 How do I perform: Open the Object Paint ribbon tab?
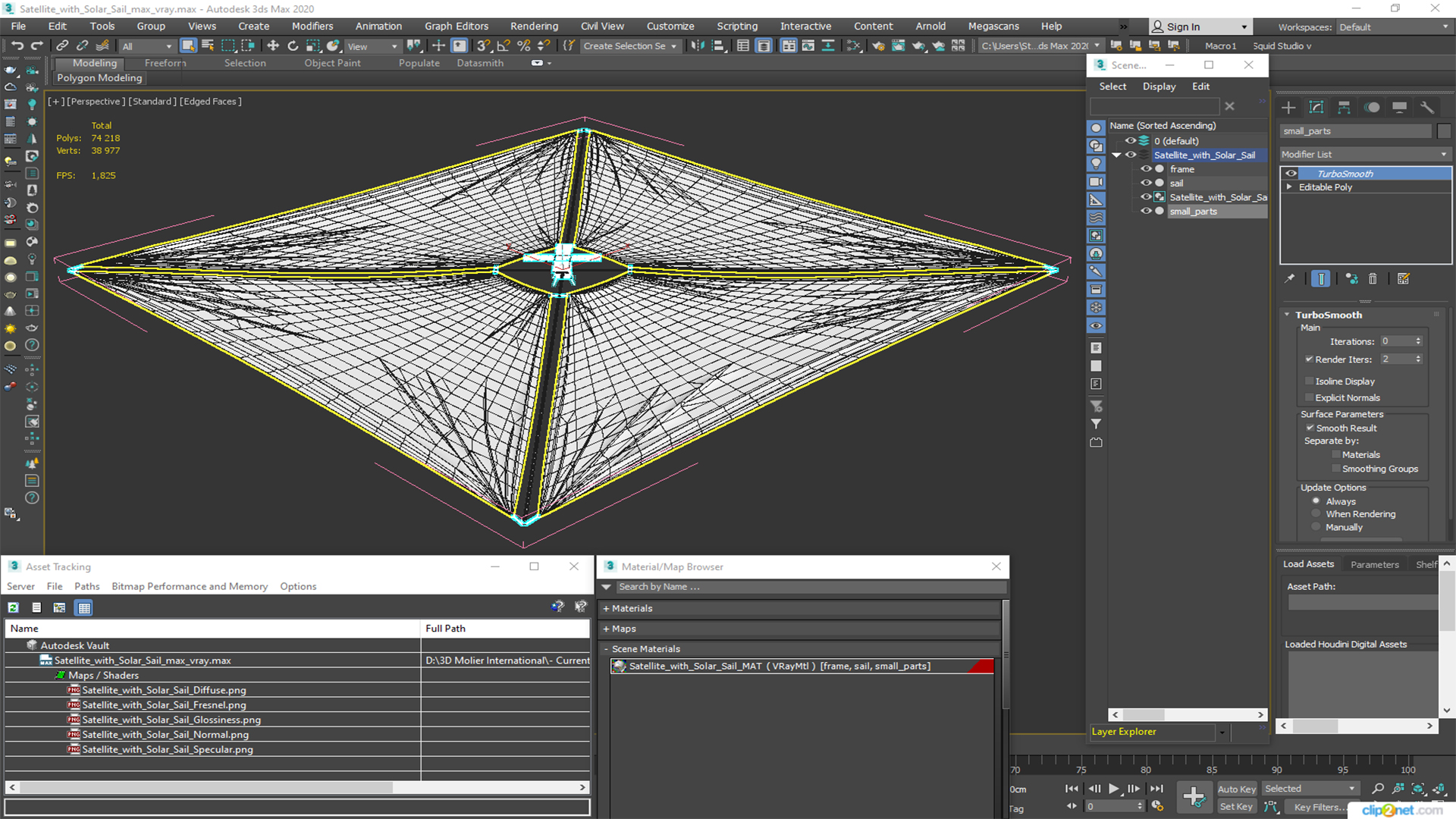click(x=332, y=63)
